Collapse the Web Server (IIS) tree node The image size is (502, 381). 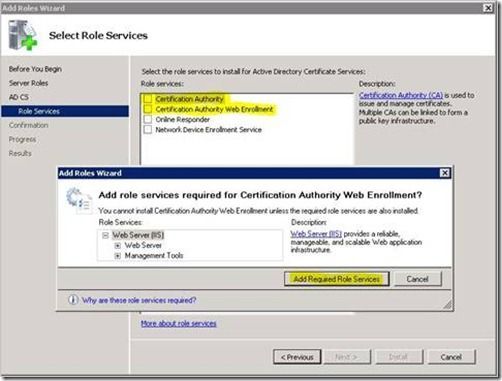tap(105, 235)
